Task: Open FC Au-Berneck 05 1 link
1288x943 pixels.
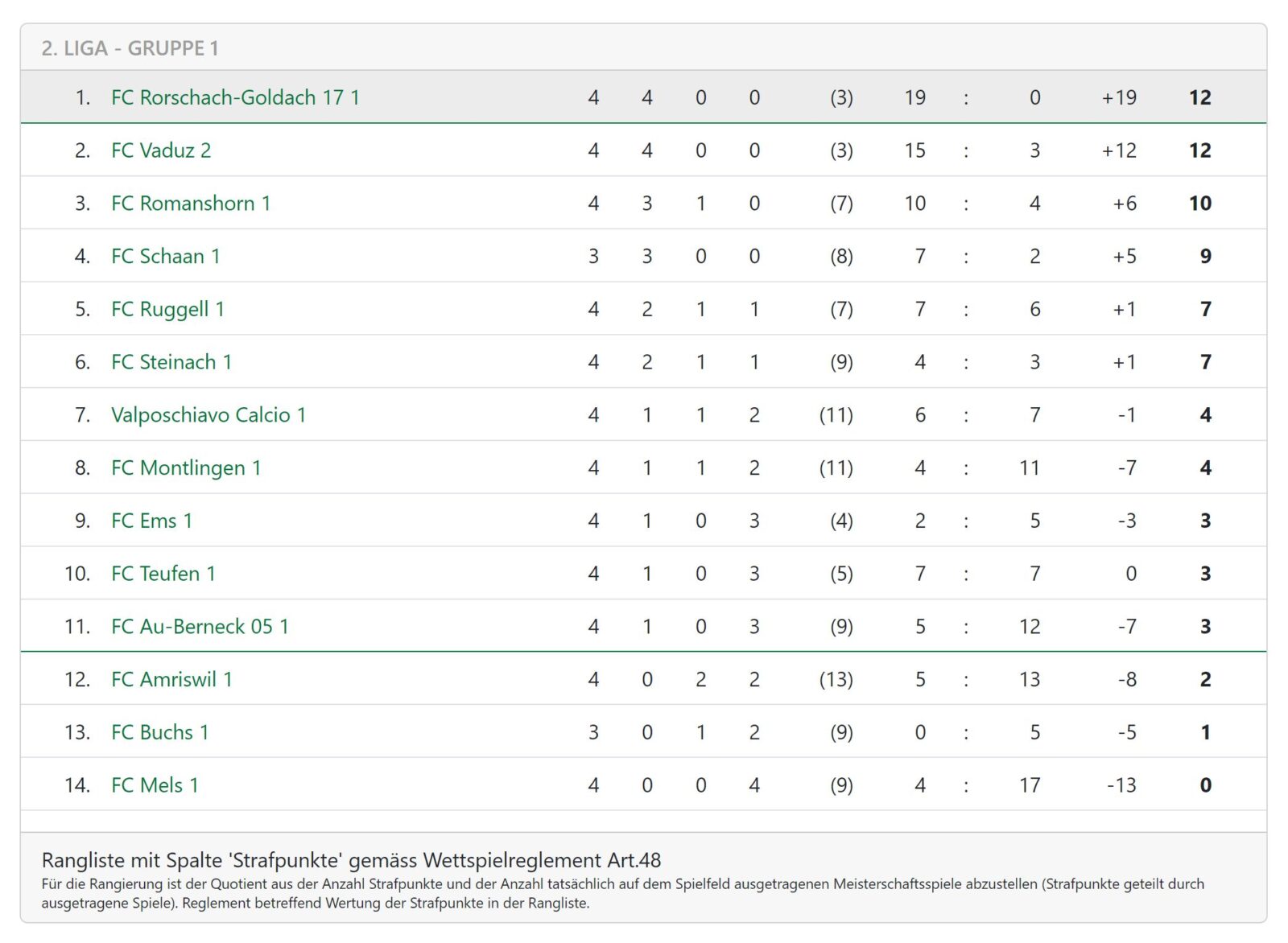Action: [x=200, y=627]
